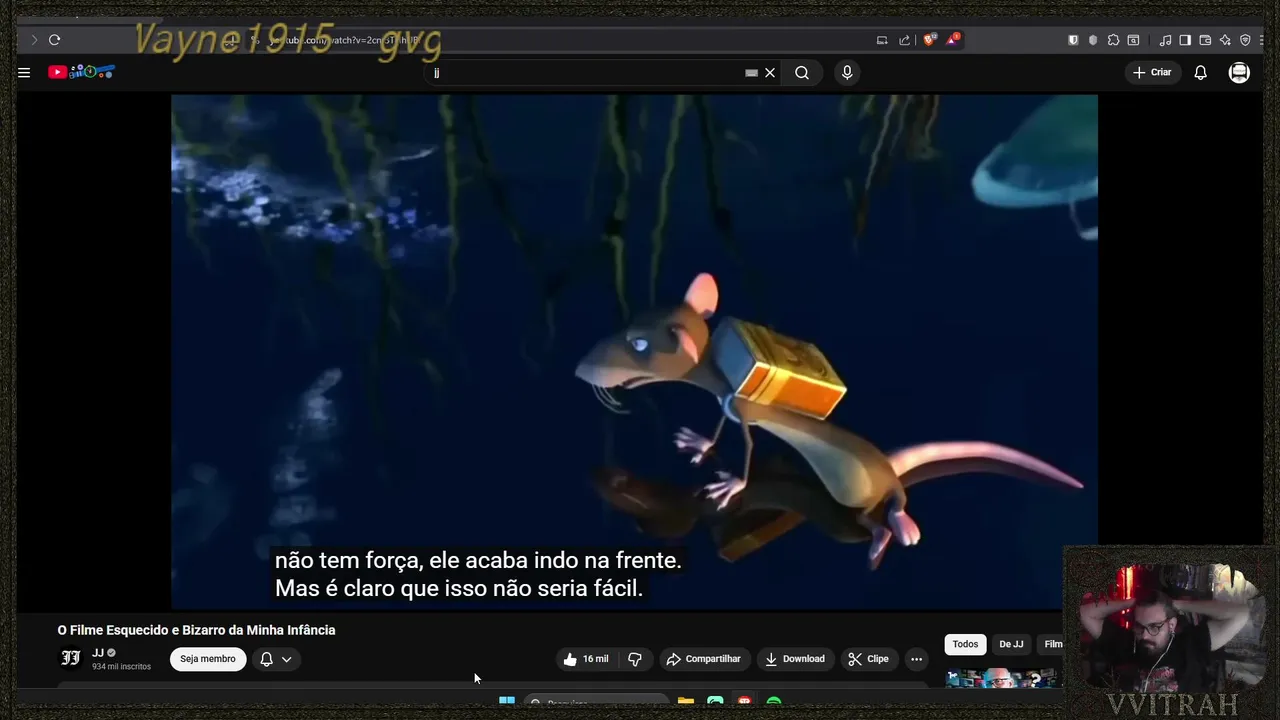
Task: Create a Clipe from video
Action: pos(868,659)
